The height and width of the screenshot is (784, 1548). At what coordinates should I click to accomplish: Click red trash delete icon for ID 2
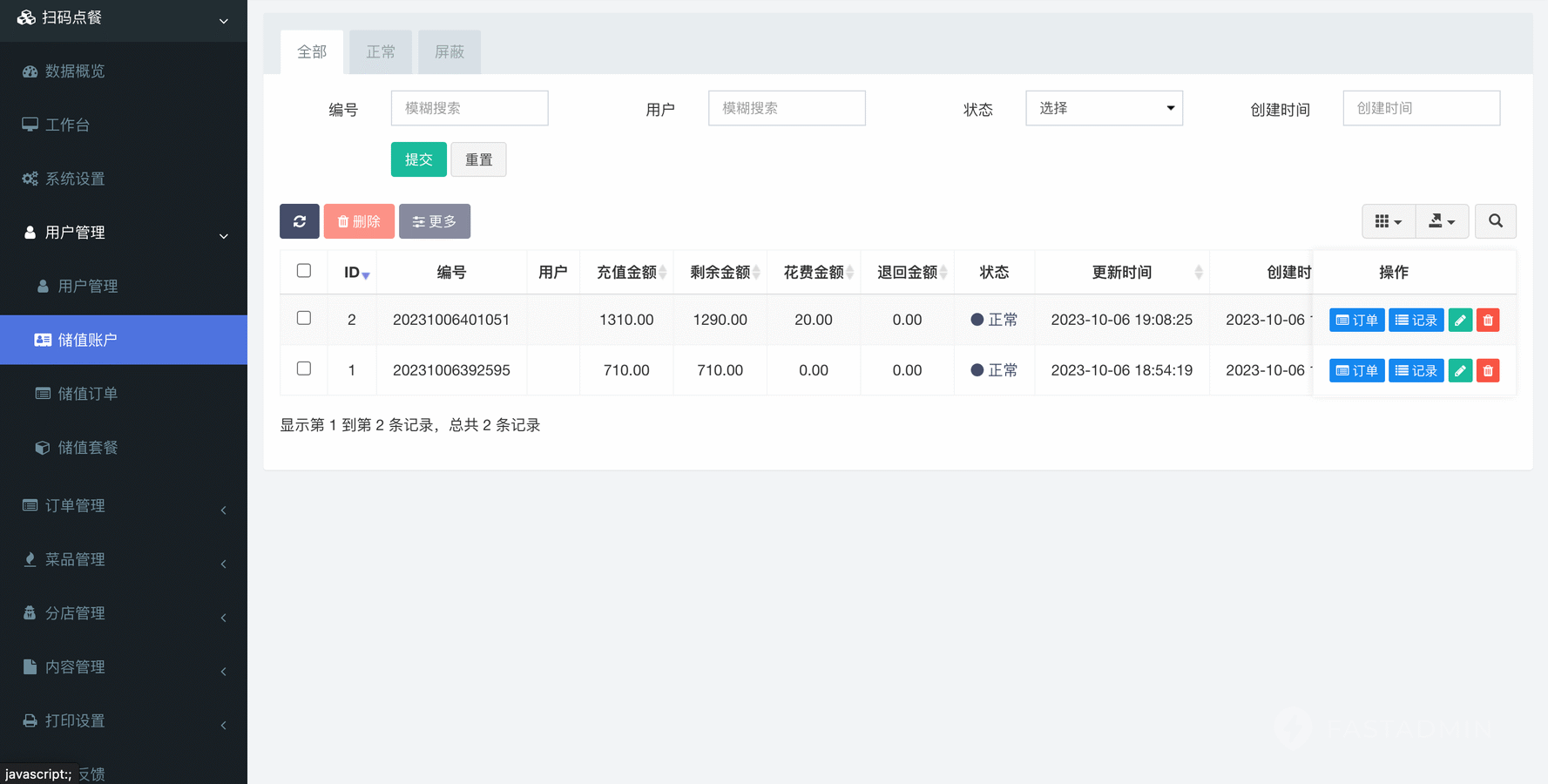[1488, 321]
